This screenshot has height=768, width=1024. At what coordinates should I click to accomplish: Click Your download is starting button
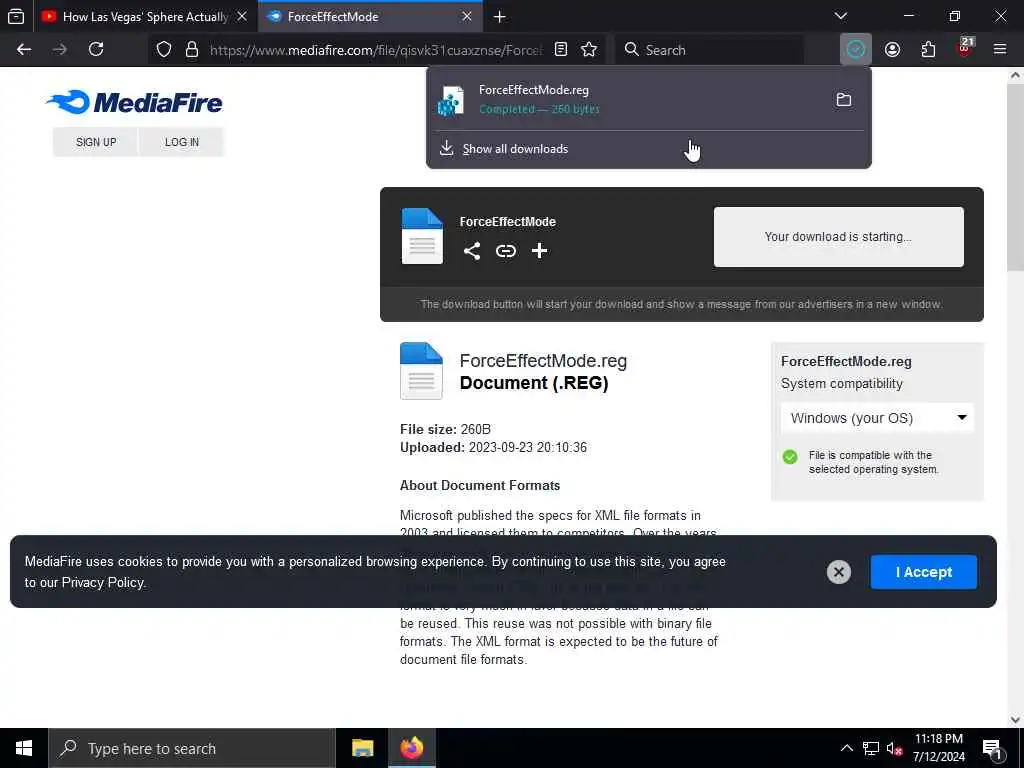[x=839, y=237]
